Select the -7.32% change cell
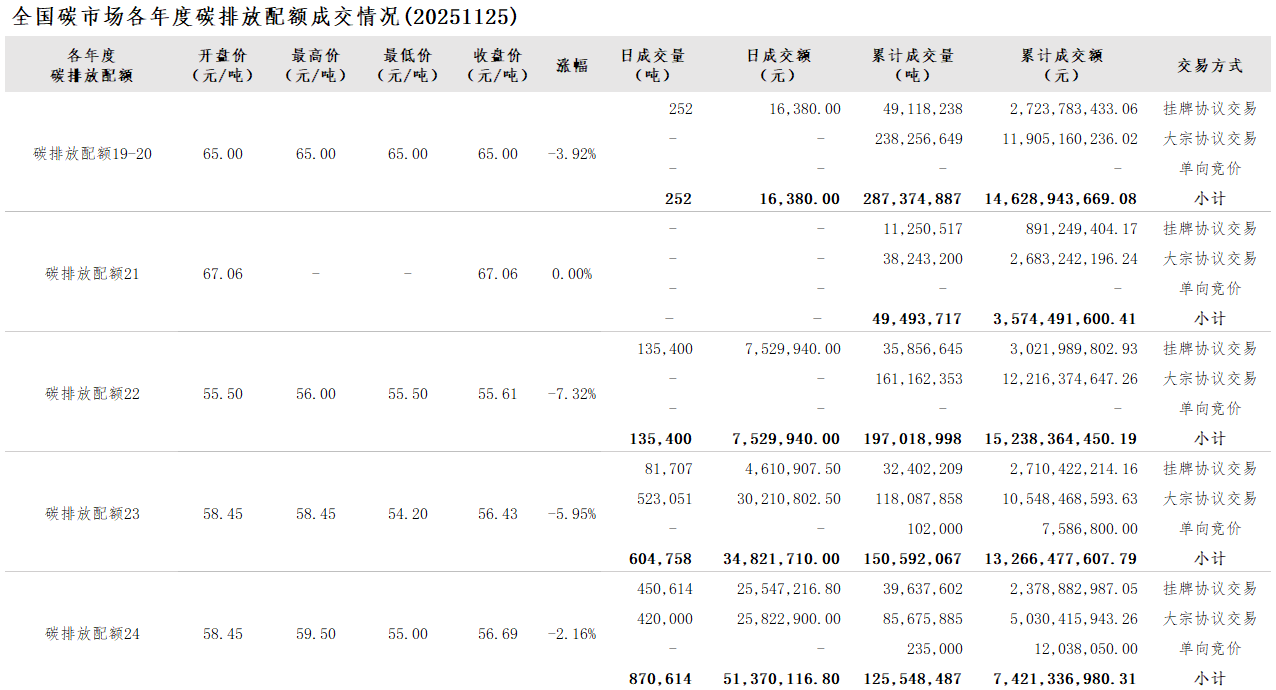Viewport: 1276px width, 690px height. point(572,394)
